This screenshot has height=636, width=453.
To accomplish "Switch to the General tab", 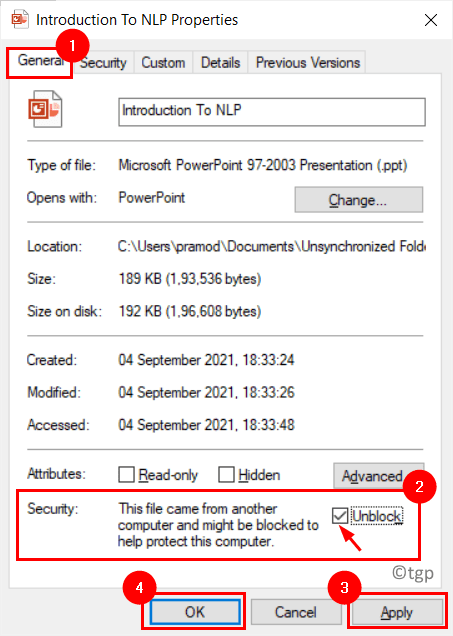I will [39, 62].
